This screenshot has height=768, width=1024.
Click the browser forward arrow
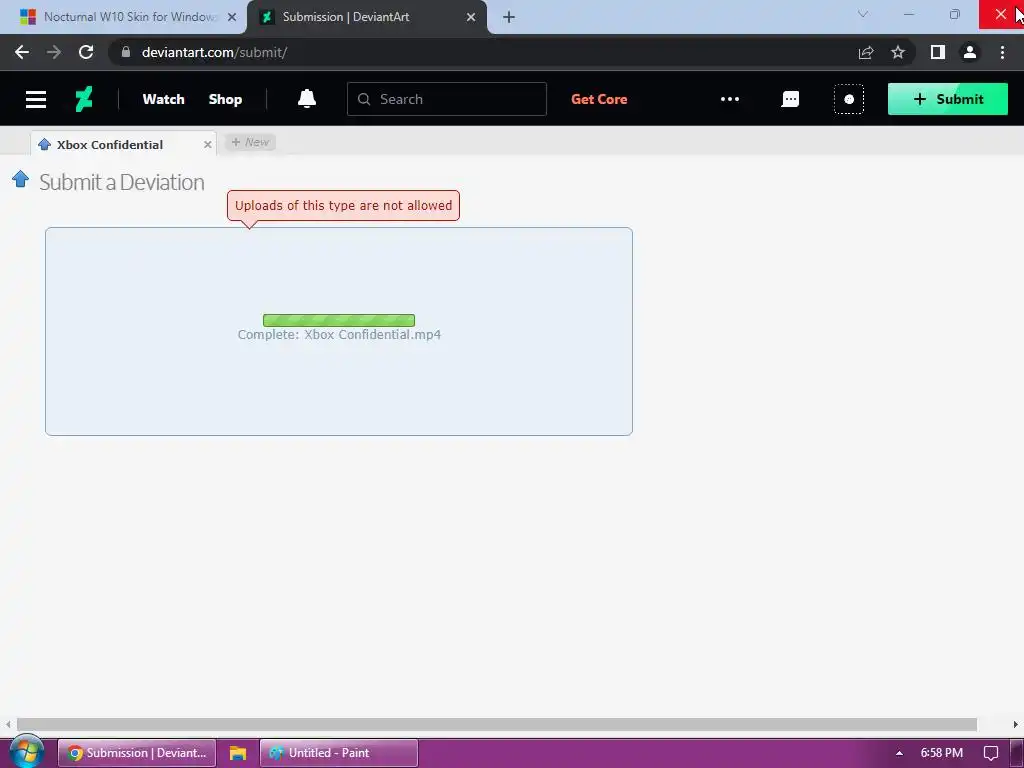54,52
